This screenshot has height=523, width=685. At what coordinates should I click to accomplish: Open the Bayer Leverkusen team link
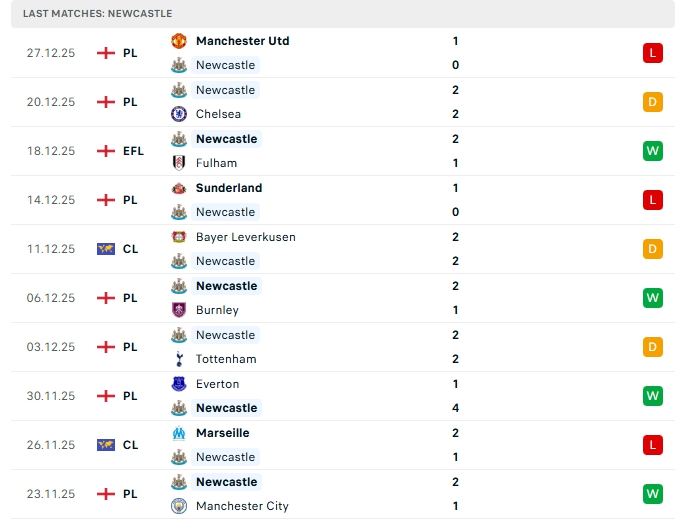coord(245,237)
